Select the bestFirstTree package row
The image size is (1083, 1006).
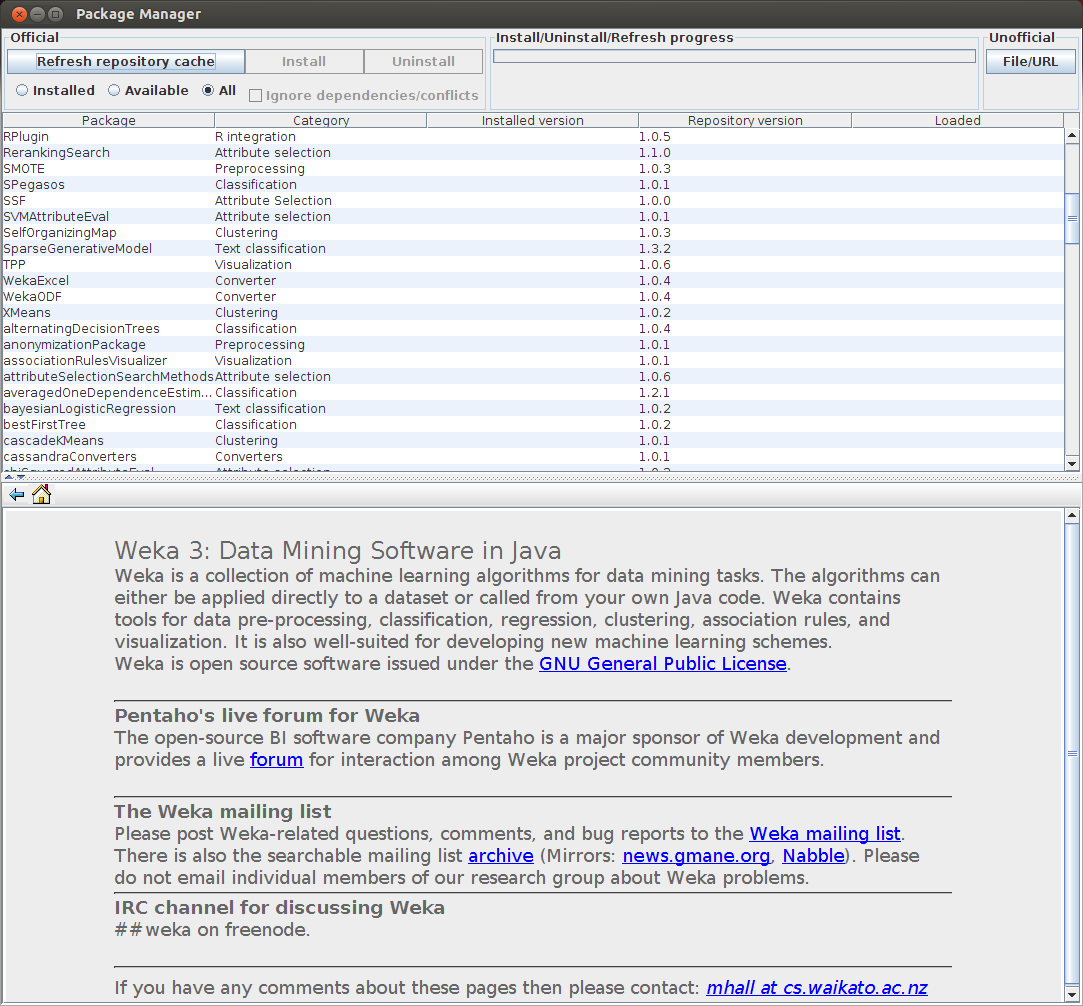point(533,425)
